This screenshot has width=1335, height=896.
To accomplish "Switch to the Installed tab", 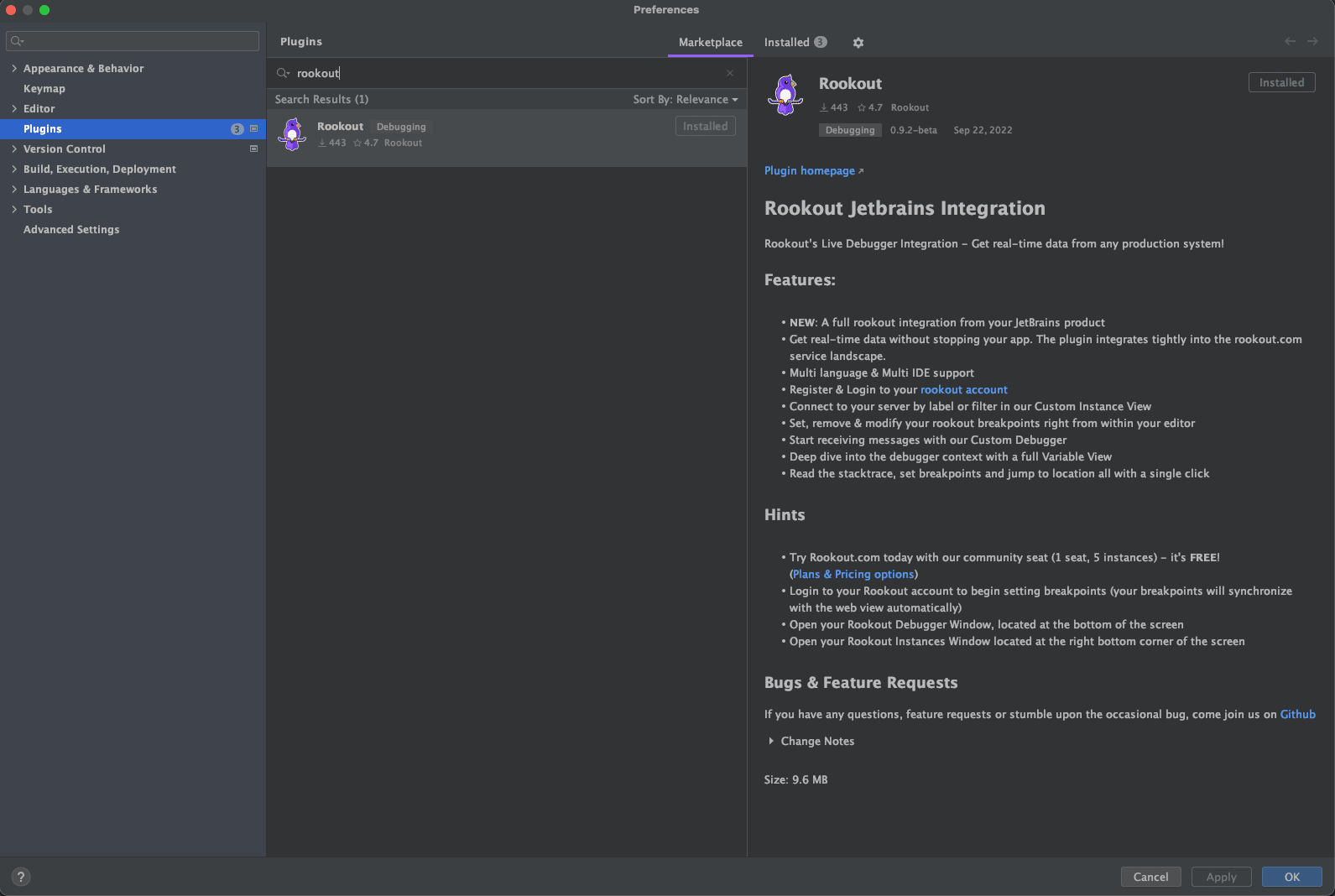I will (x=795, y=42).
